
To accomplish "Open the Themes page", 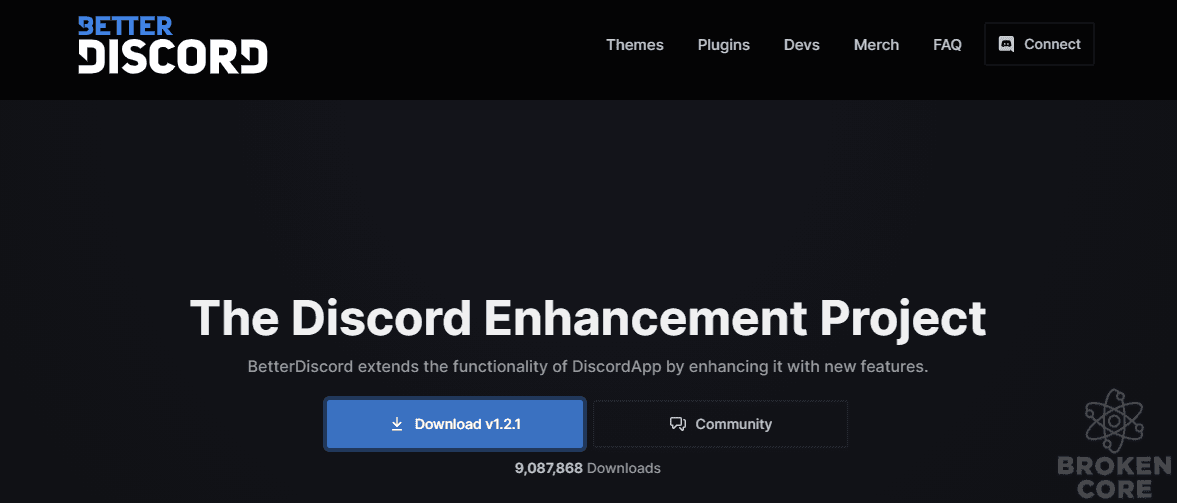I will tap(634, 45).
